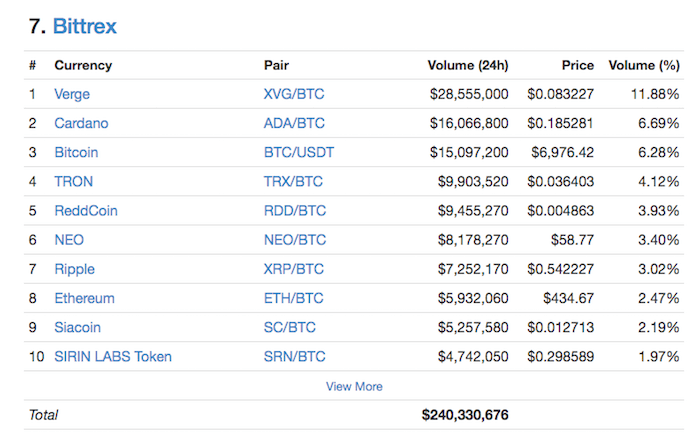Screen dimensions: 700x442
Task: Select the $5,257,580 volume value
Action: (473, 327)
